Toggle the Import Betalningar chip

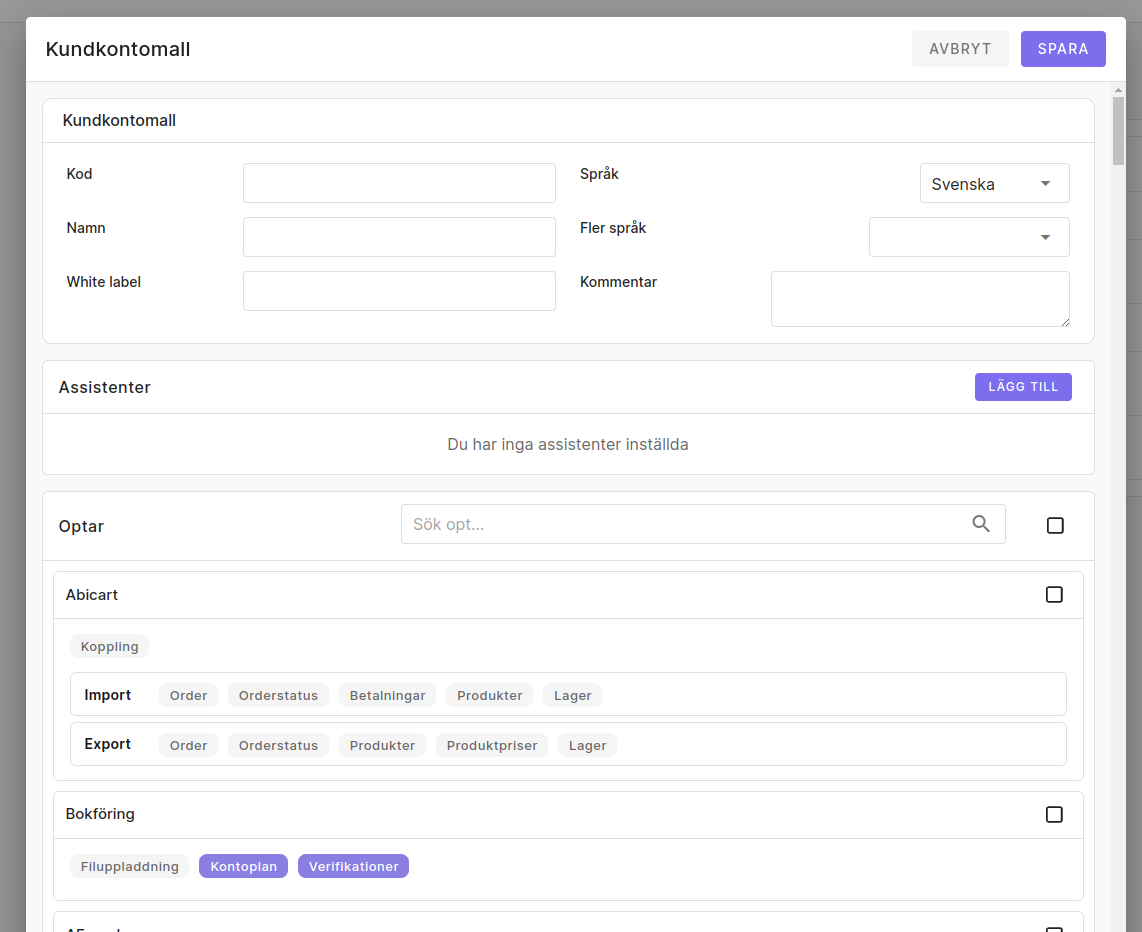[x=387, y=695]
